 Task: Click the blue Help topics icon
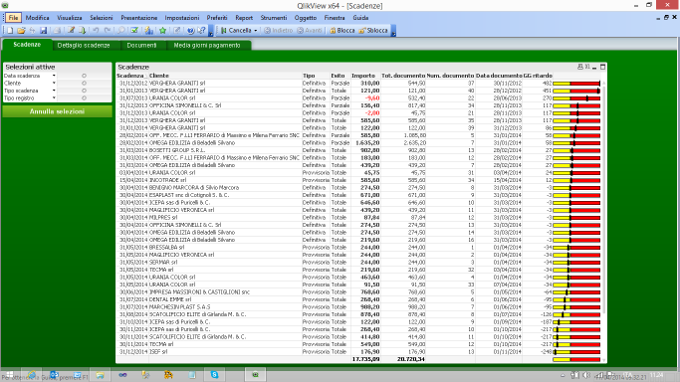190,30
